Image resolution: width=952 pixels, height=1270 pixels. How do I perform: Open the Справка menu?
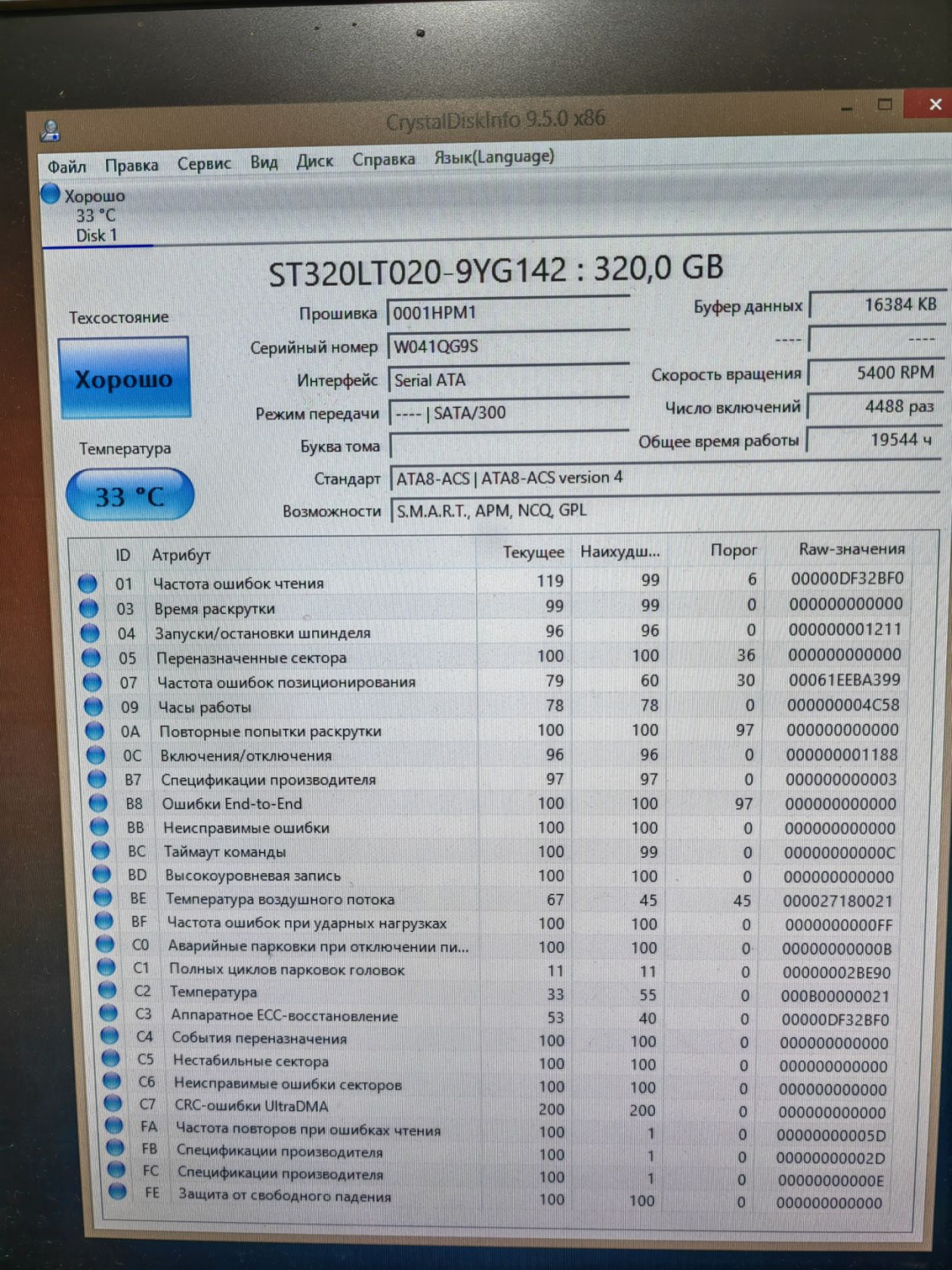[x=383, y=160]
